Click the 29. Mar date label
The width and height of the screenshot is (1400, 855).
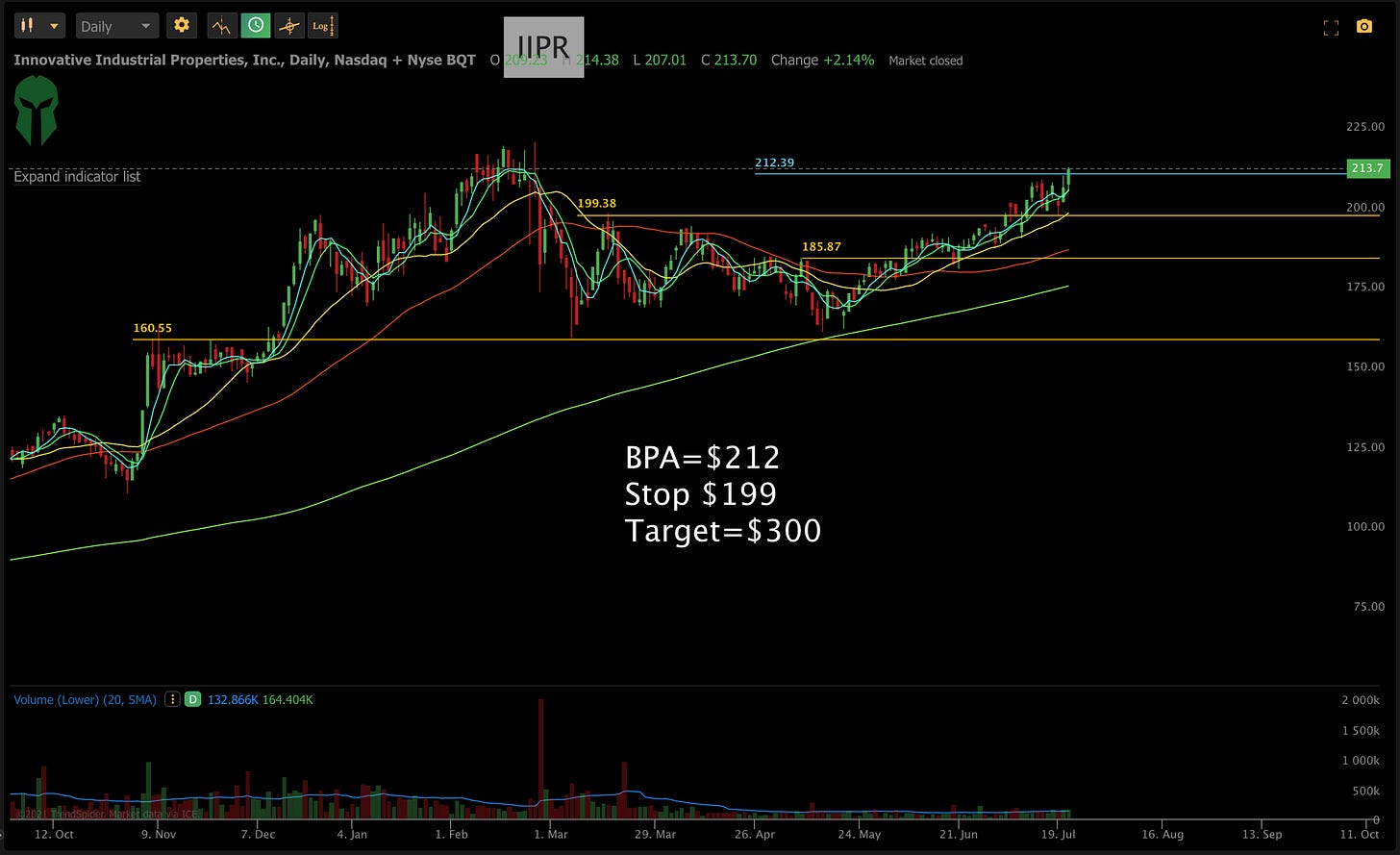(654, 834)
